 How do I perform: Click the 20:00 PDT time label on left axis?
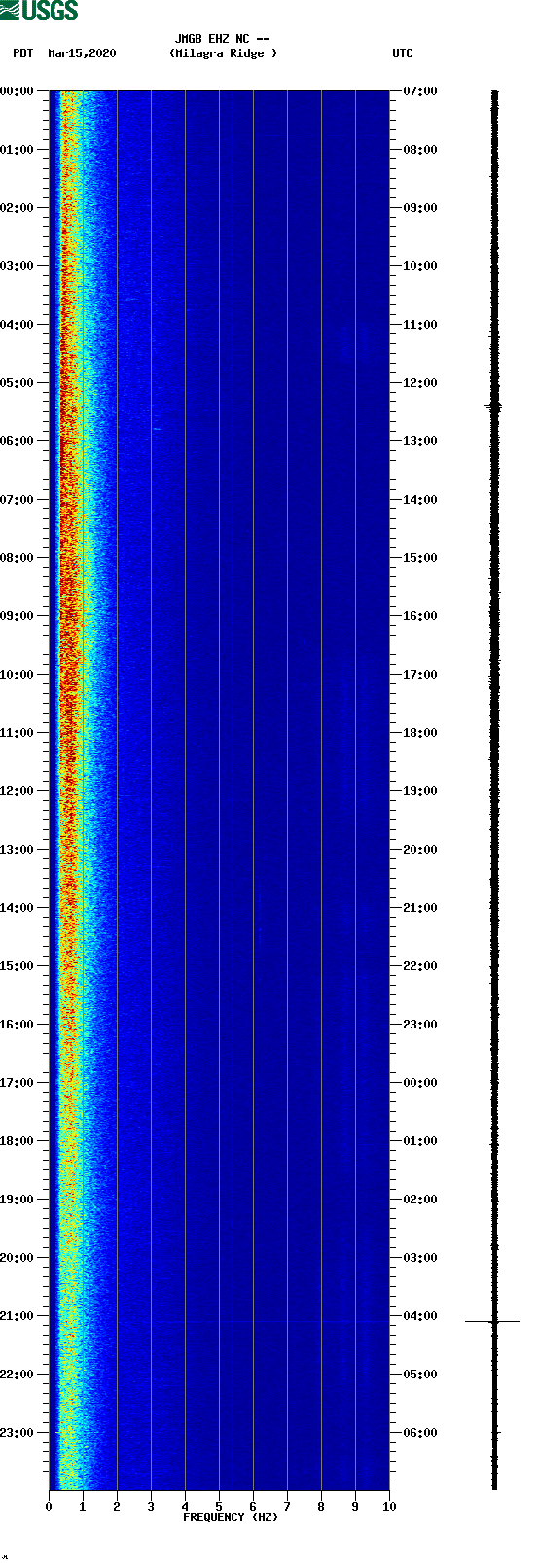[x=17, y=1258]
